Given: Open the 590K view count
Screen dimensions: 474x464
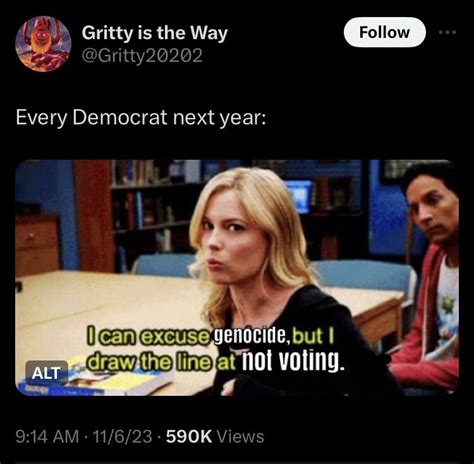Looking at the screenshot, I should pos(189,436).
